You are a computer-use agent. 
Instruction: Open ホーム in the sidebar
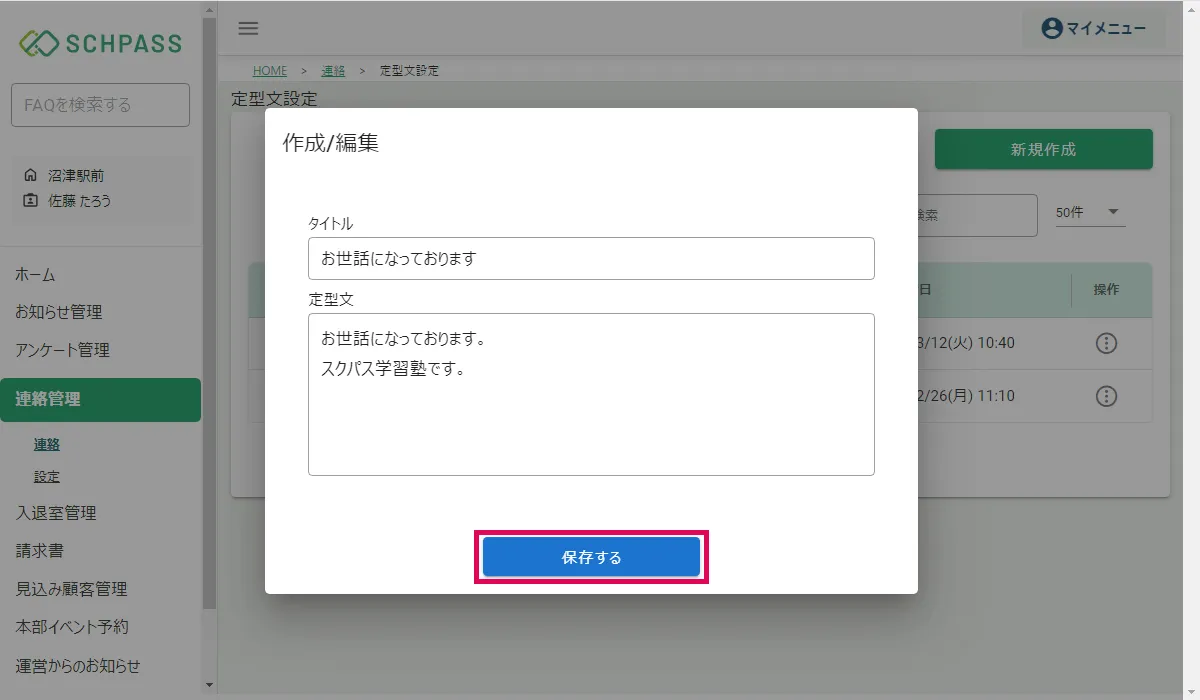35,275
